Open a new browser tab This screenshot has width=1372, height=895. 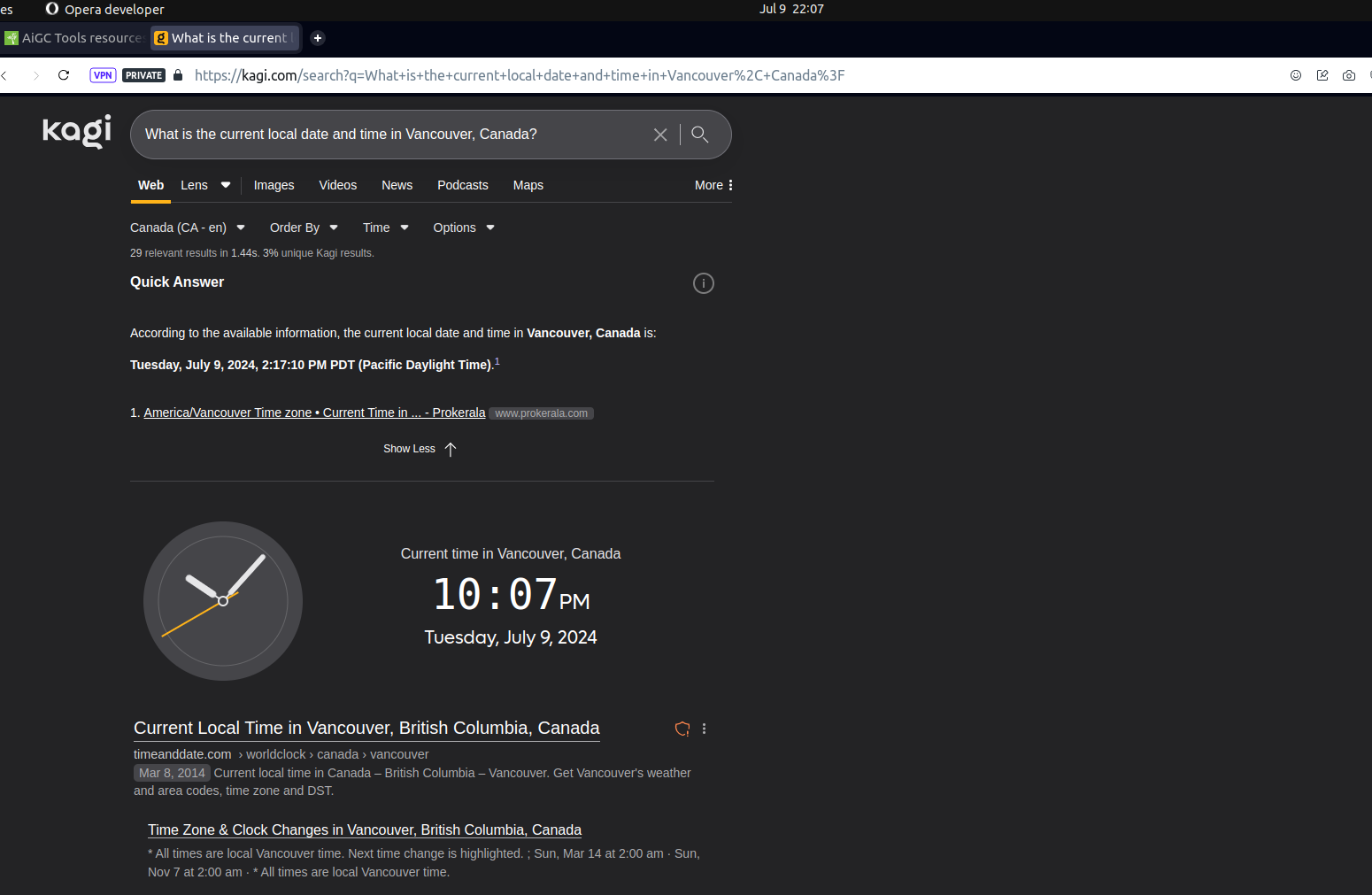coord(318,38)
